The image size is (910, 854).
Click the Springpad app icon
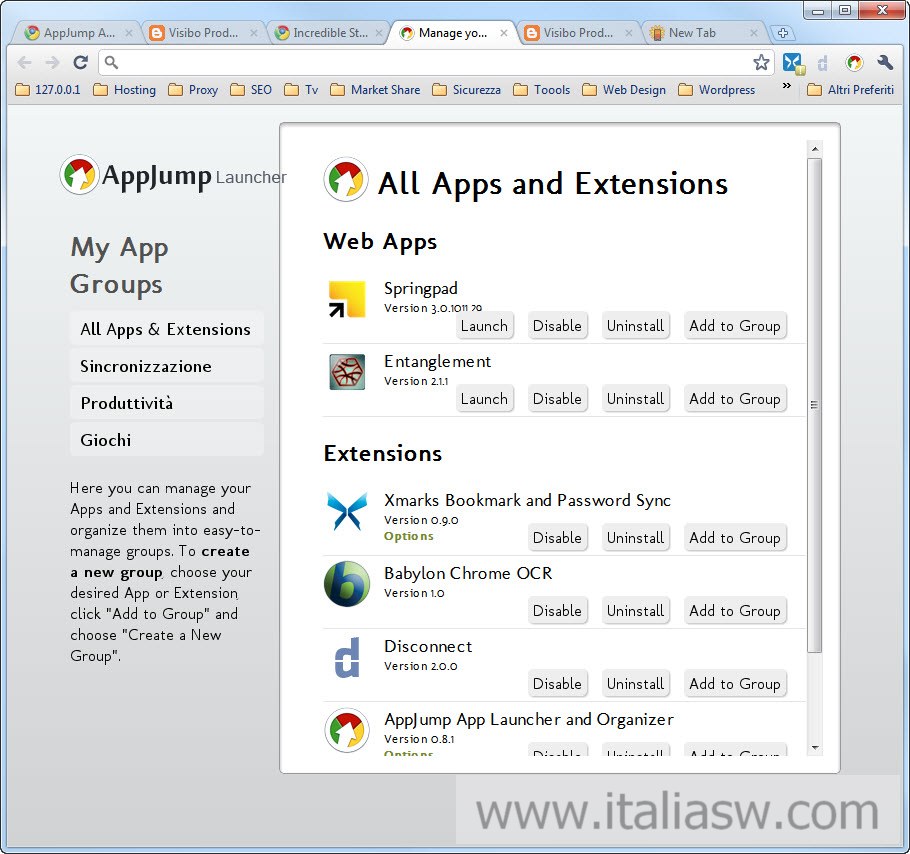[347, 299]
